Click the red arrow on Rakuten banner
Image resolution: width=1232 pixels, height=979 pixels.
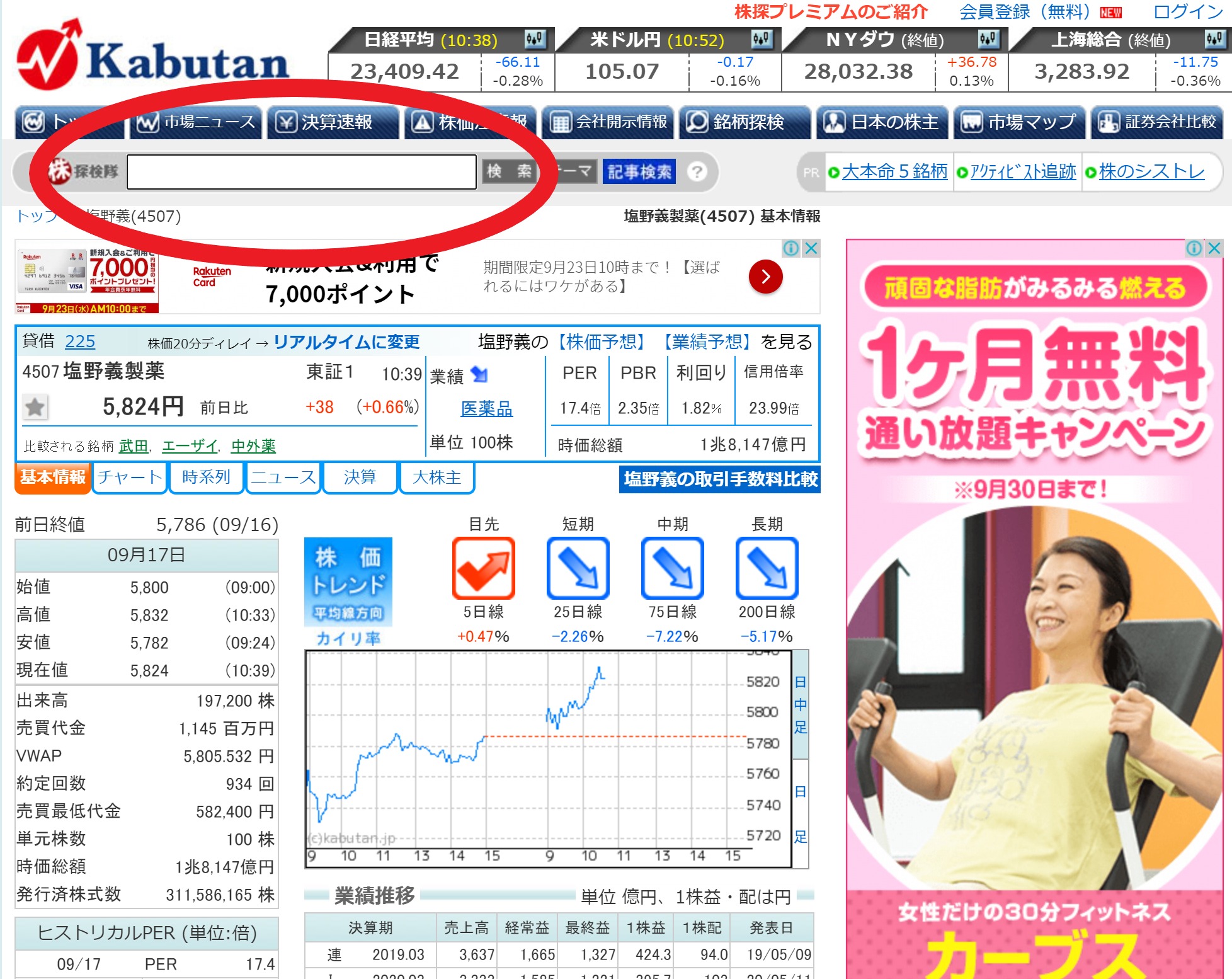pyautogui.click(x=765, y=277)
